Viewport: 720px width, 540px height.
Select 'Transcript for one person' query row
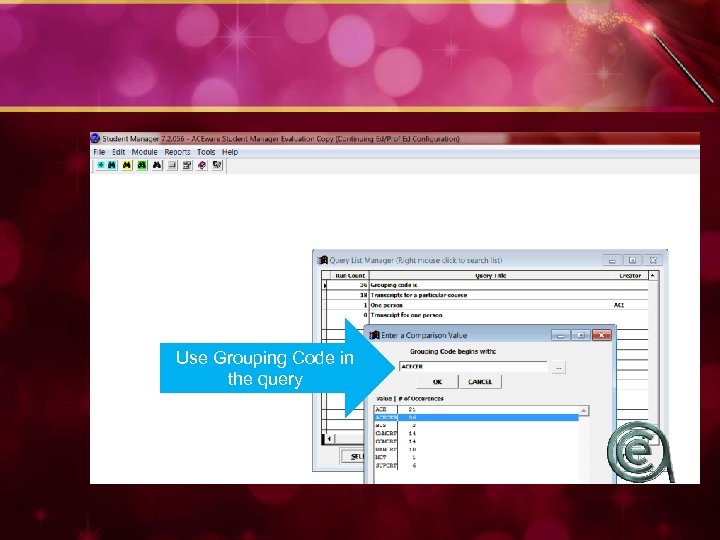[x=487, y=315]
